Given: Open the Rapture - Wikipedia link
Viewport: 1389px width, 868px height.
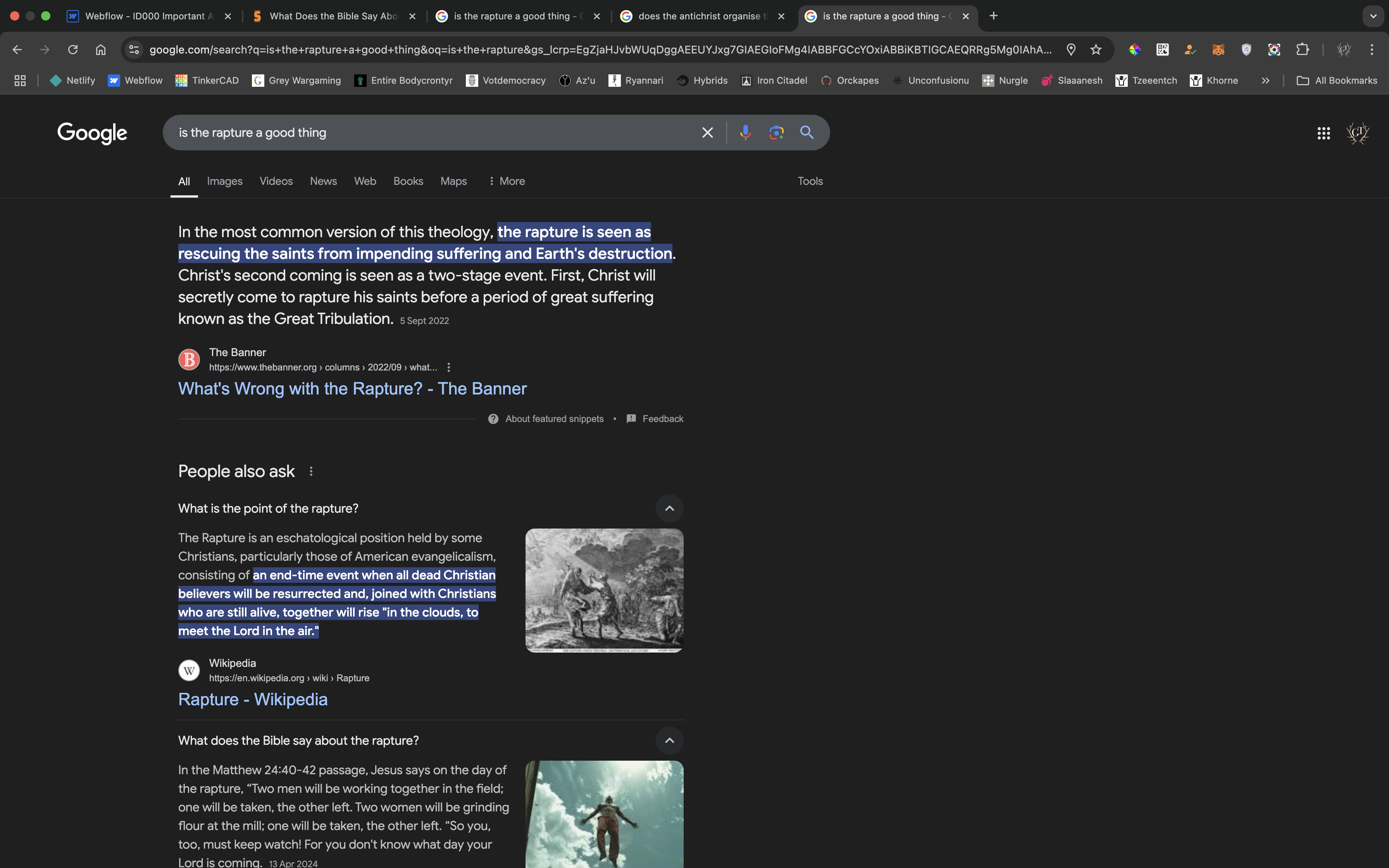Looking at the screenshot, I should click(x=253, y=699).
